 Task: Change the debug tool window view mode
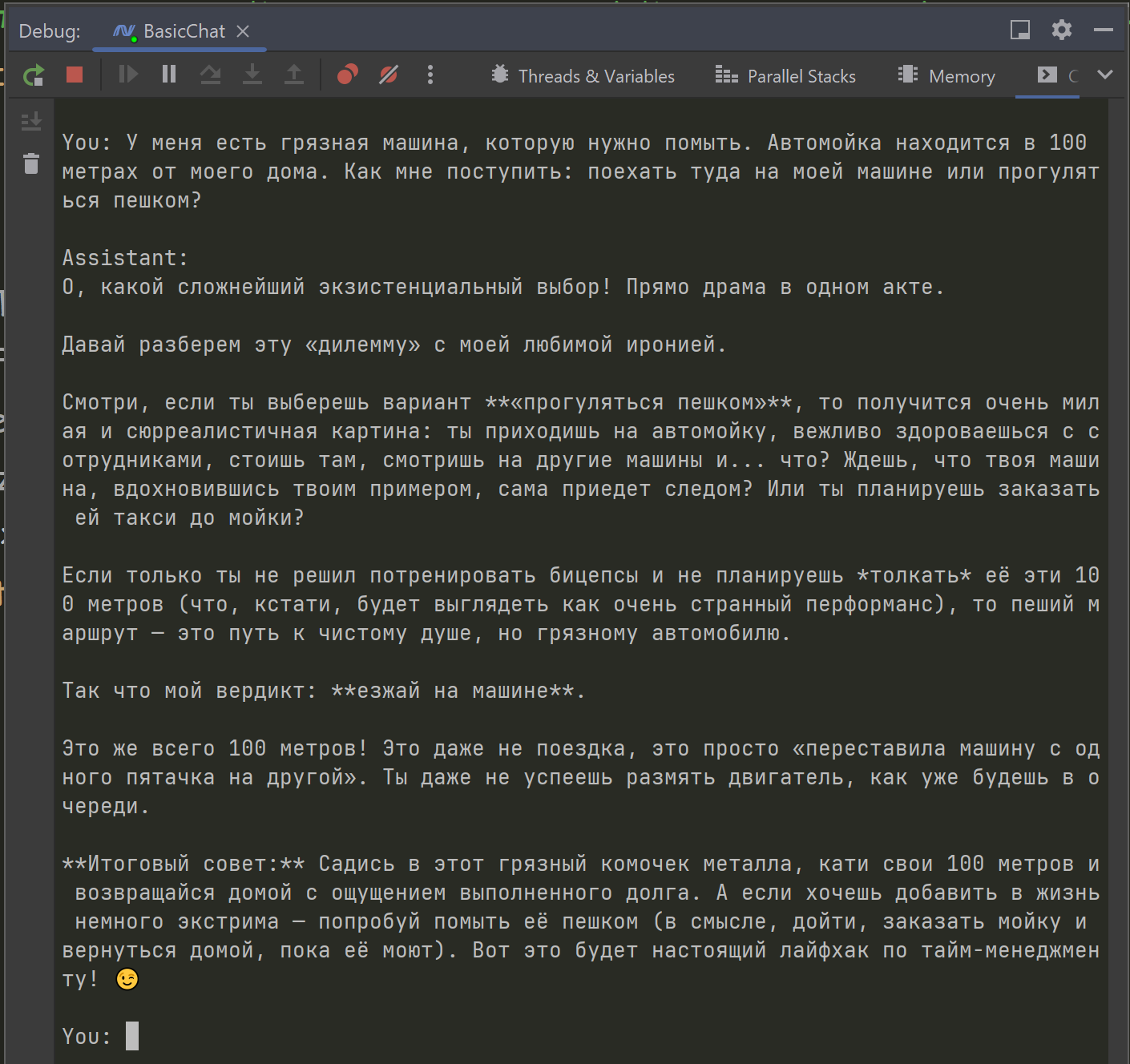(1020, 30)
